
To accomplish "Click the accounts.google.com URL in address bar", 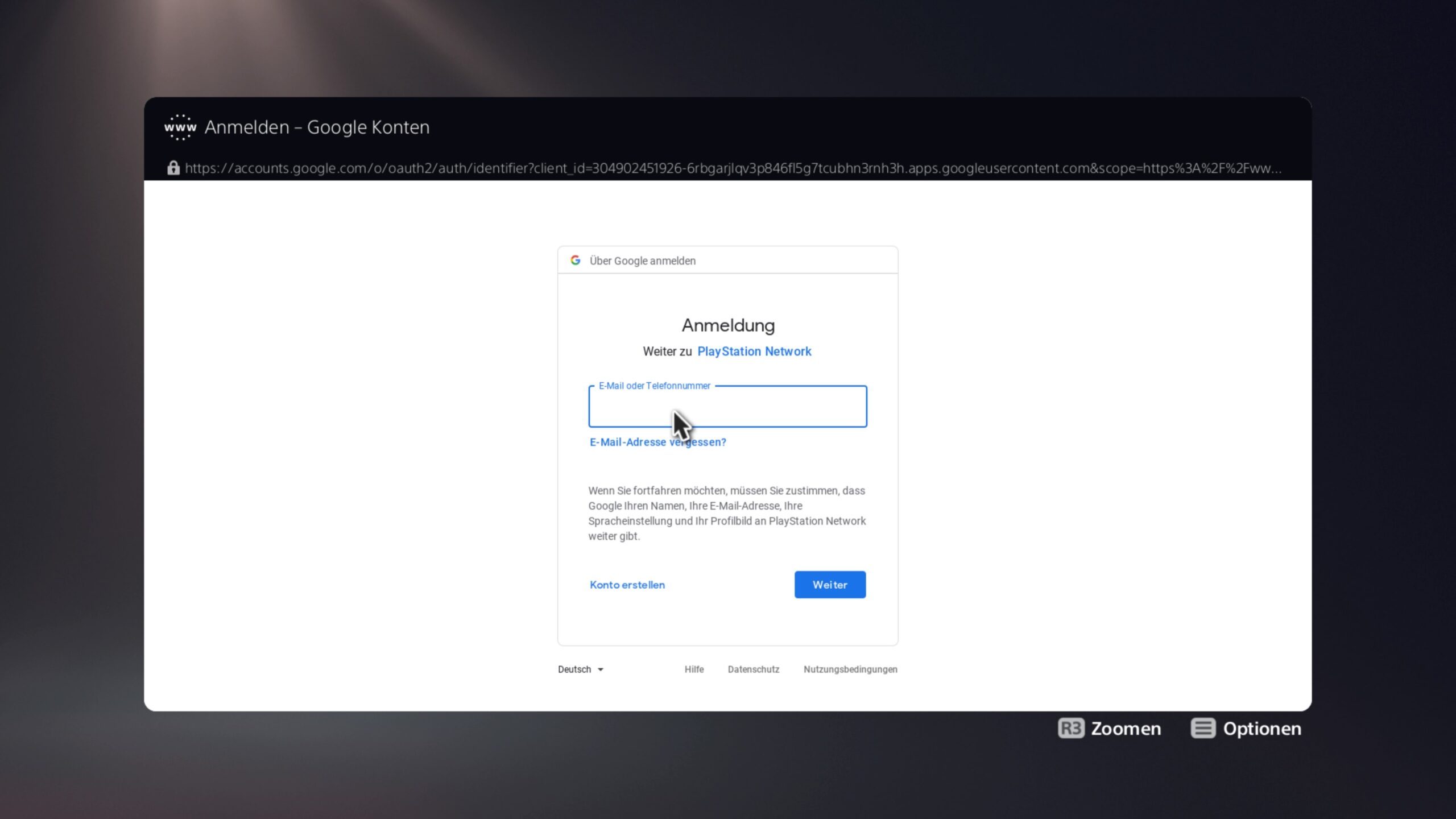I will coord(733,168).
